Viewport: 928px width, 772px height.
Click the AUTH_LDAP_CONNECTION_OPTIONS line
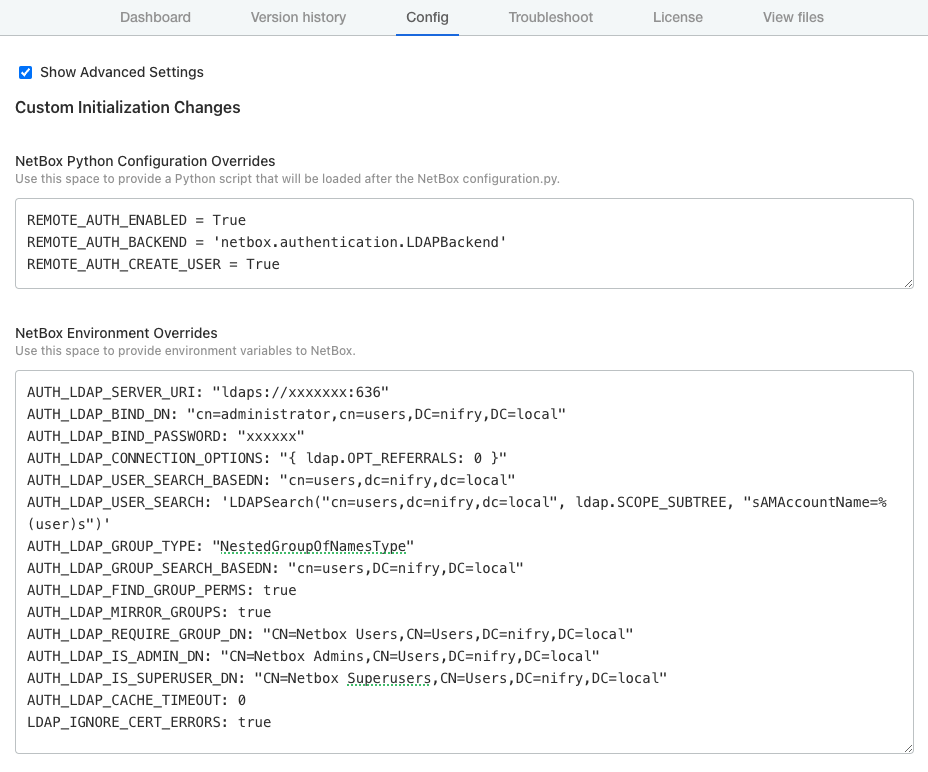coord(267,458)
